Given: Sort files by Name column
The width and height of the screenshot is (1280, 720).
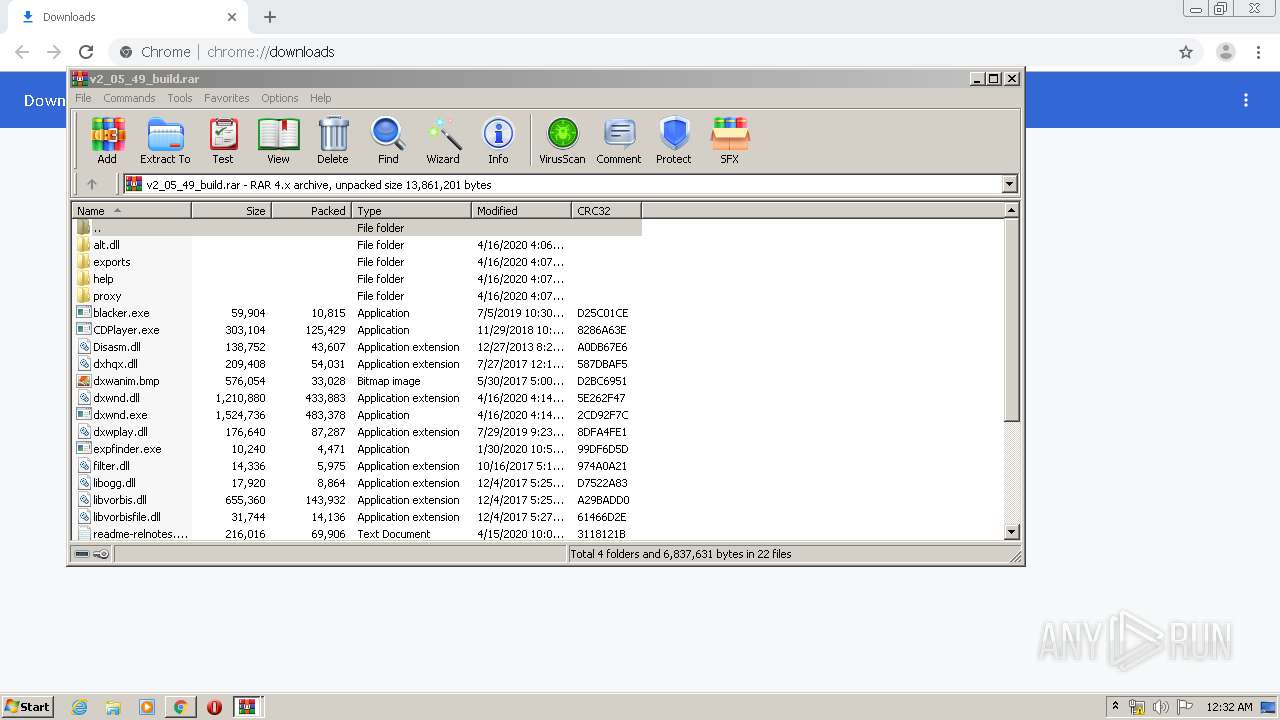Looking at the screenshot, I should (x=132, y=210).
